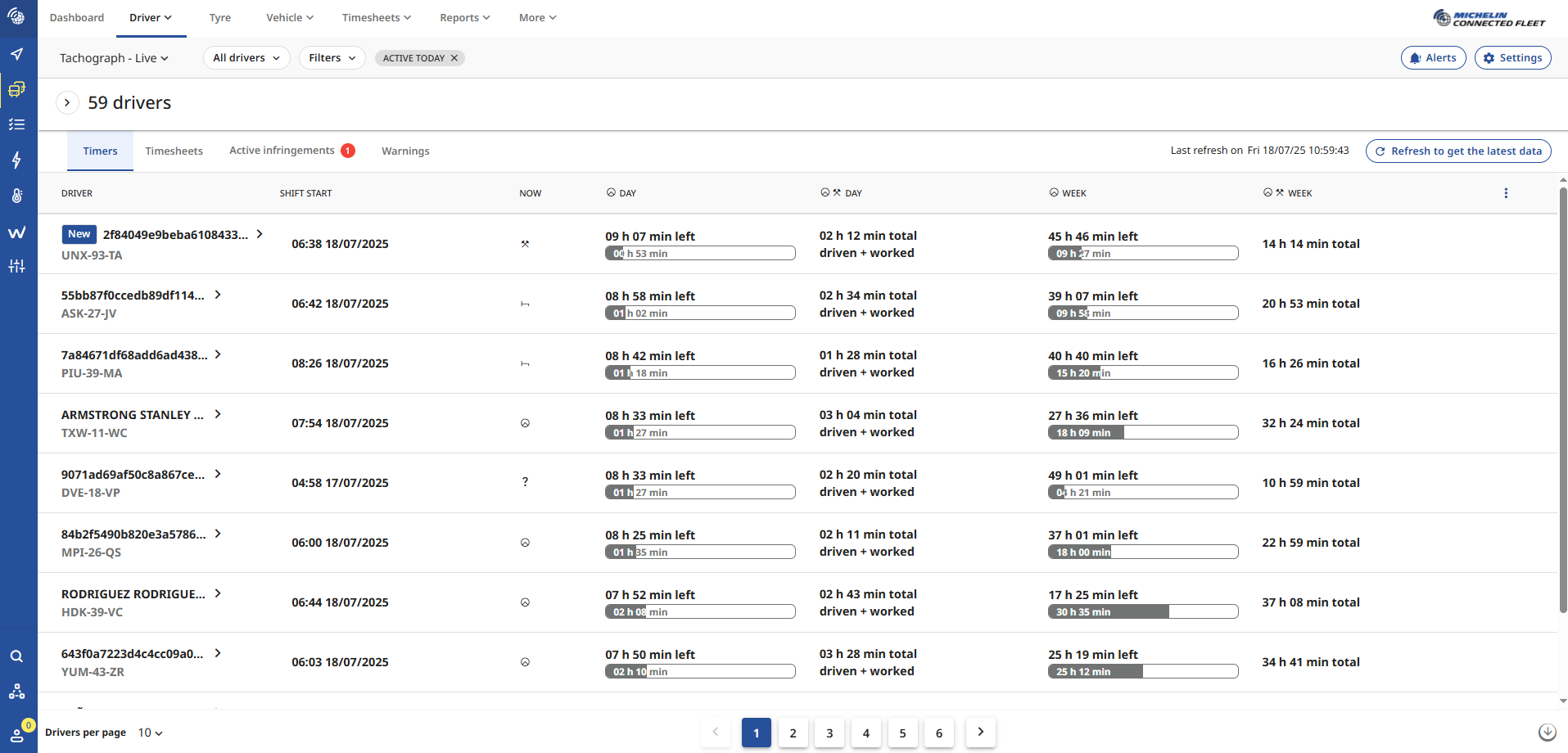
Task: Remove the ACTIVE TODAY filter chip
Action: (454, 58)
